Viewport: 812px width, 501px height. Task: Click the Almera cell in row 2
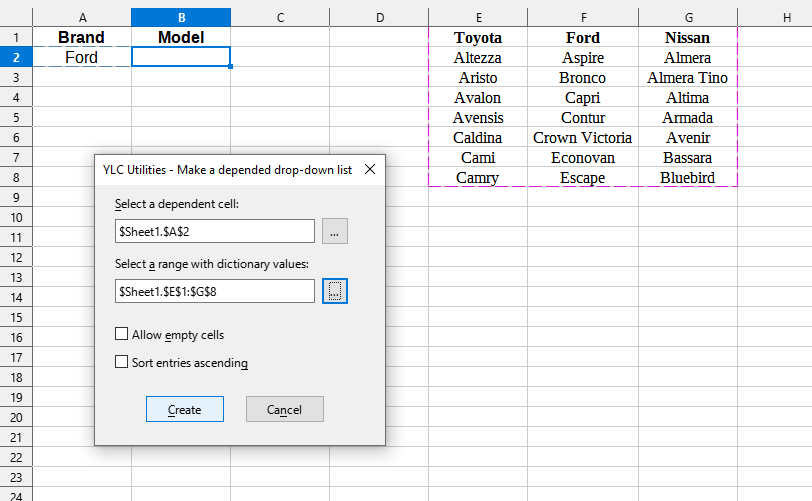coord(688,58)
